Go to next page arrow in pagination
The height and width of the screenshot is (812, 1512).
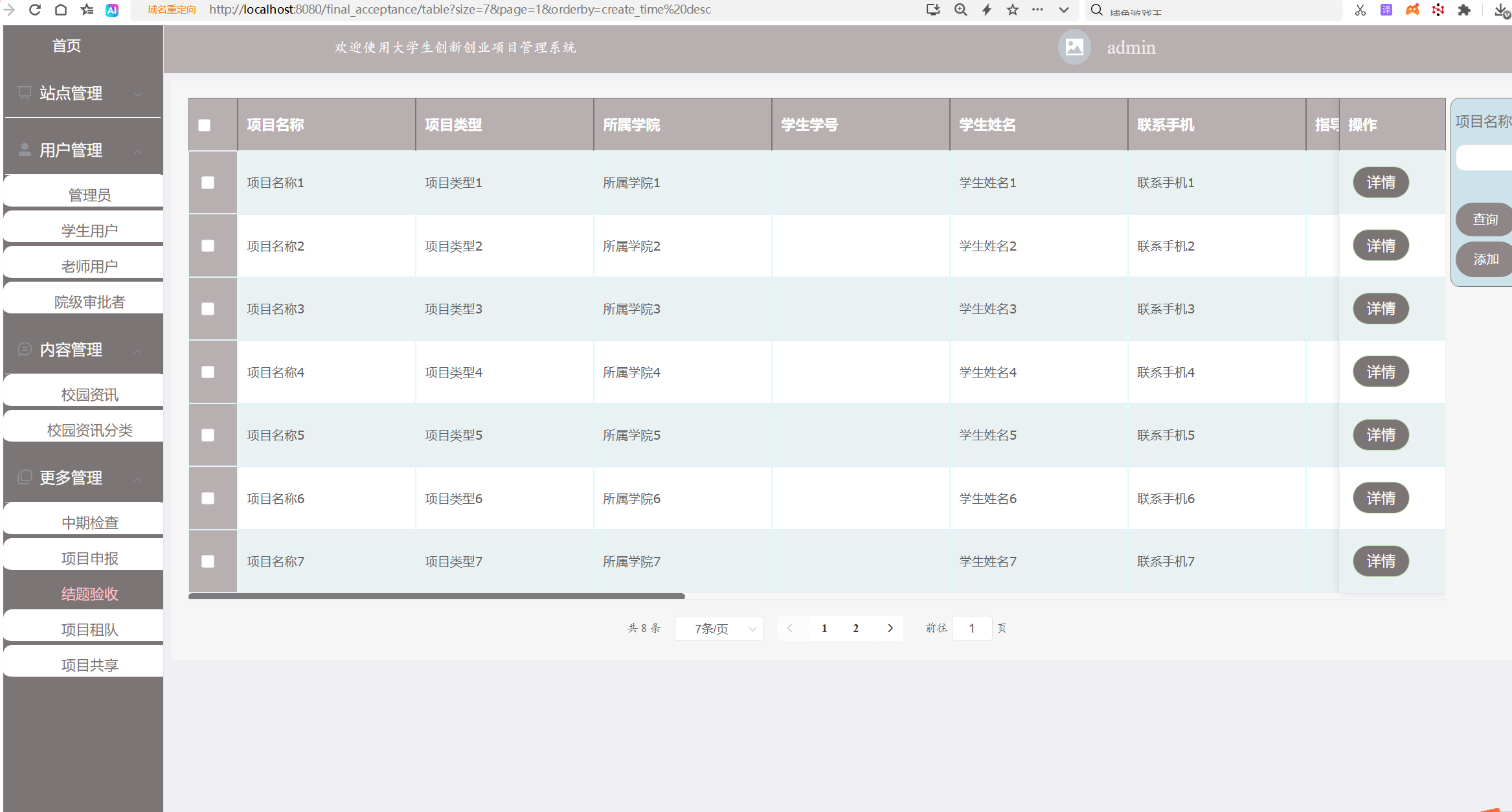coord(890,628)
